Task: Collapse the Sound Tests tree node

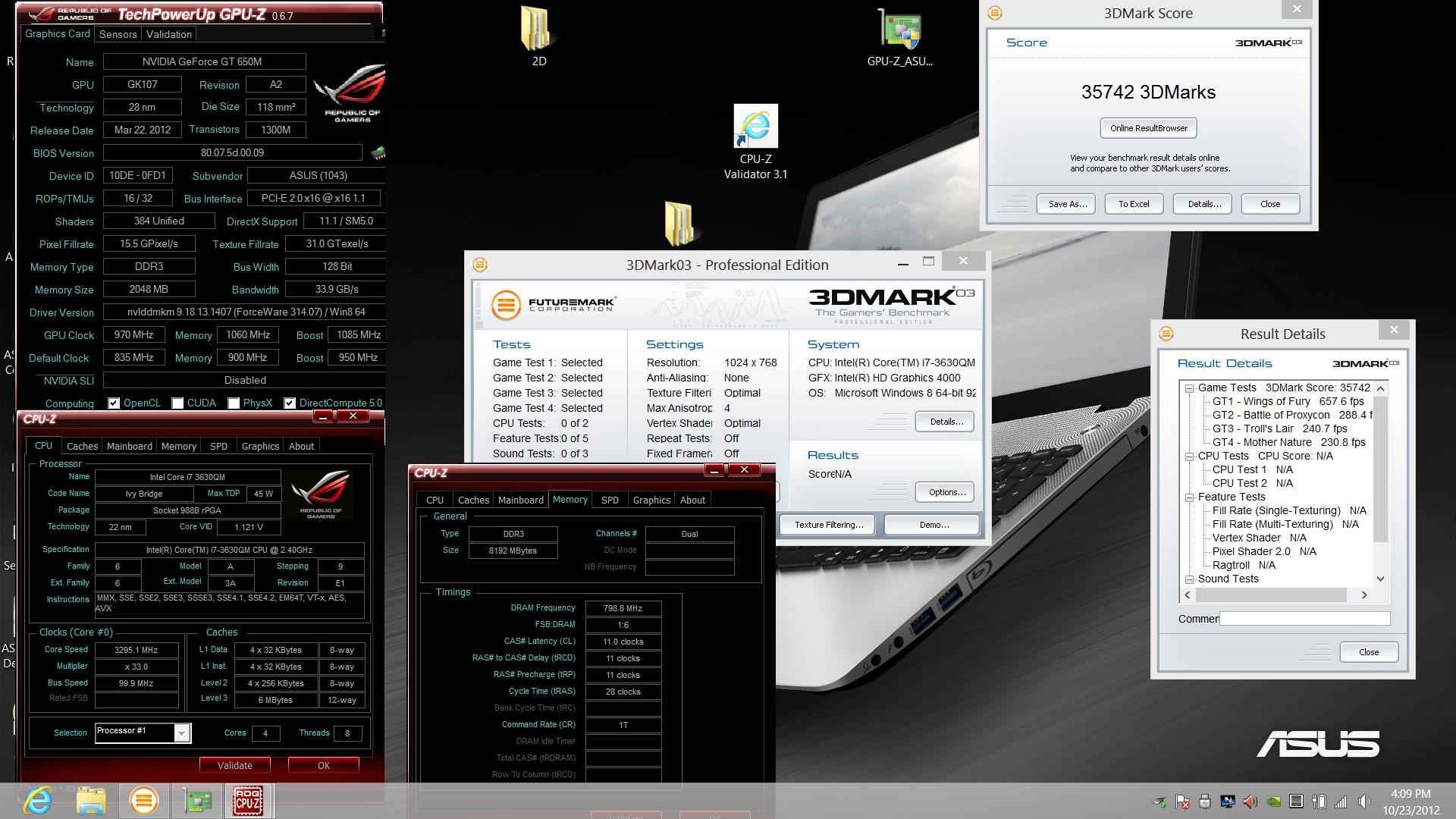Action: tap(1189, 579)
